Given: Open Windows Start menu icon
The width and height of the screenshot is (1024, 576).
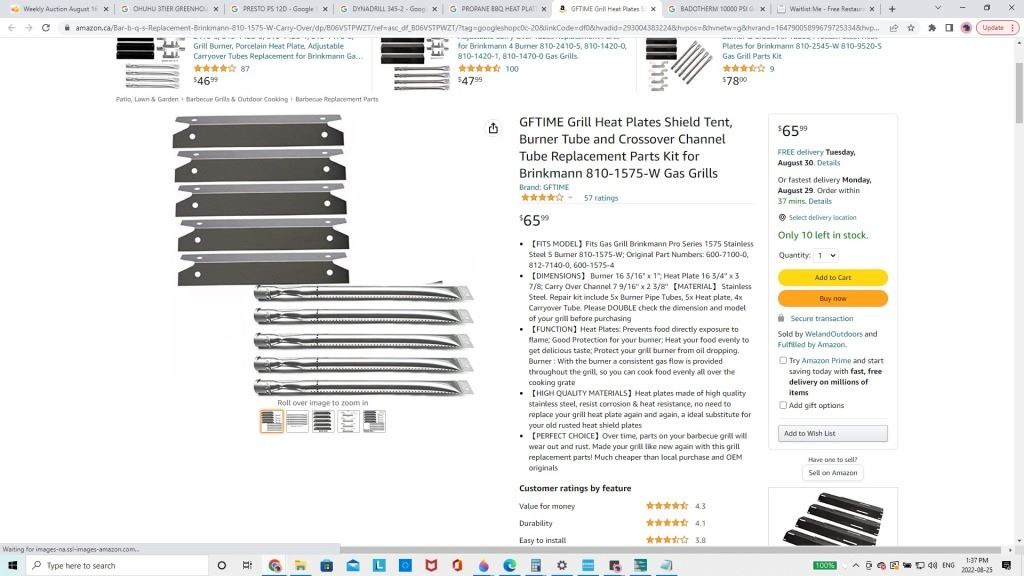Looking at the screenshot, I should click(x=12, y=565).
